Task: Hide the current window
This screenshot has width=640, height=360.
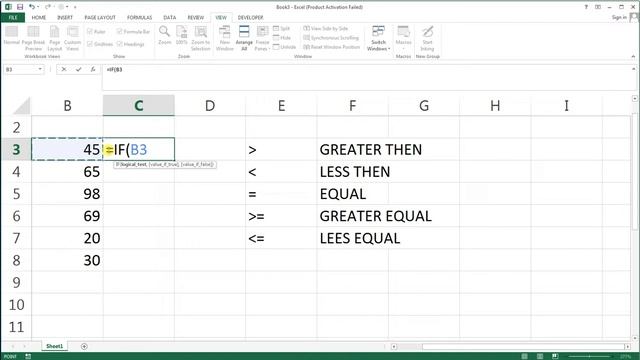Action: [x=282, y=38]
